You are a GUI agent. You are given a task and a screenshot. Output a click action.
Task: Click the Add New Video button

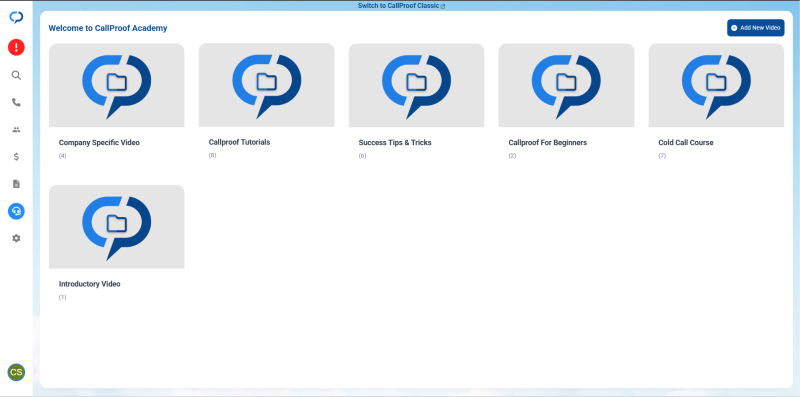pyautogui.click(x=756, y=28)
